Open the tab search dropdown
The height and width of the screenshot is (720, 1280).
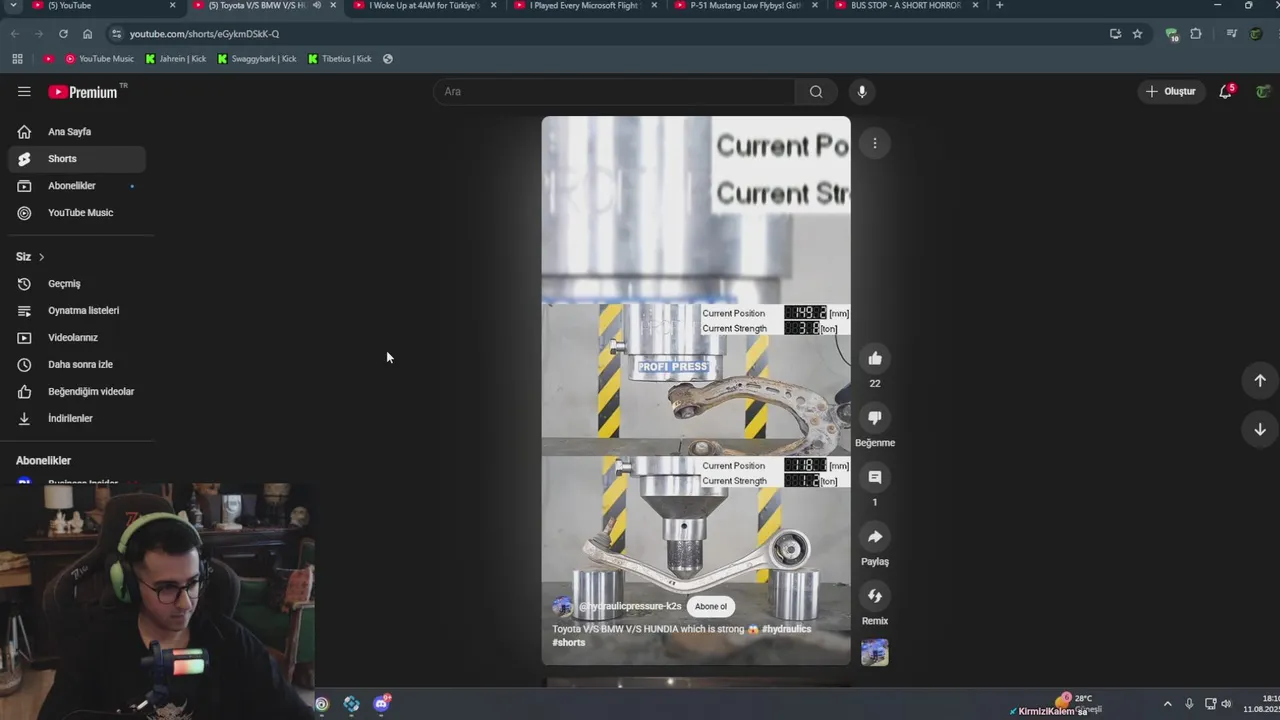point(13,5)
